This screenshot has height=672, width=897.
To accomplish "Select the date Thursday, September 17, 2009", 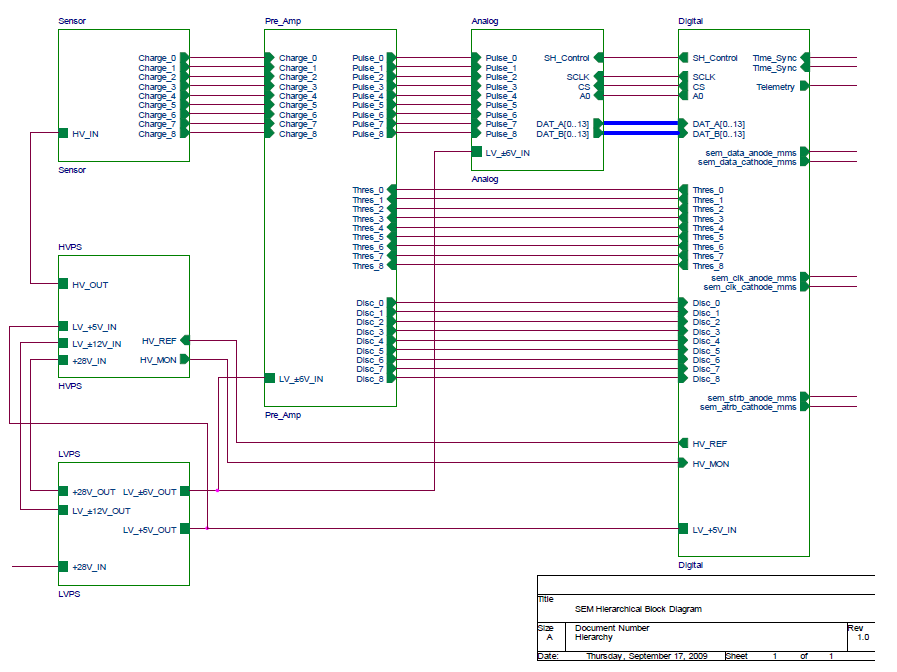I will [x=646, y=656].
